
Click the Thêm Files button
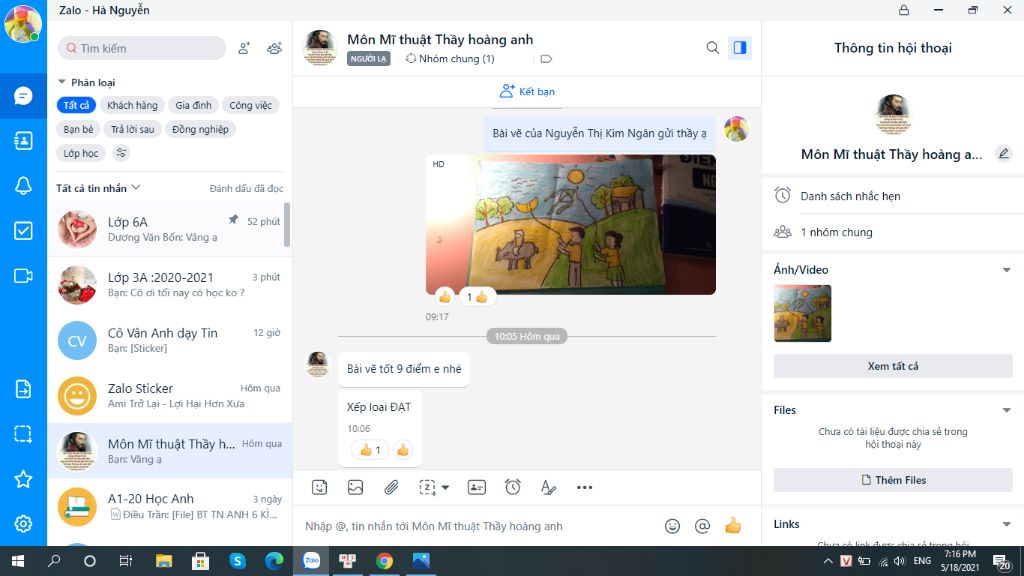[893, 480]
